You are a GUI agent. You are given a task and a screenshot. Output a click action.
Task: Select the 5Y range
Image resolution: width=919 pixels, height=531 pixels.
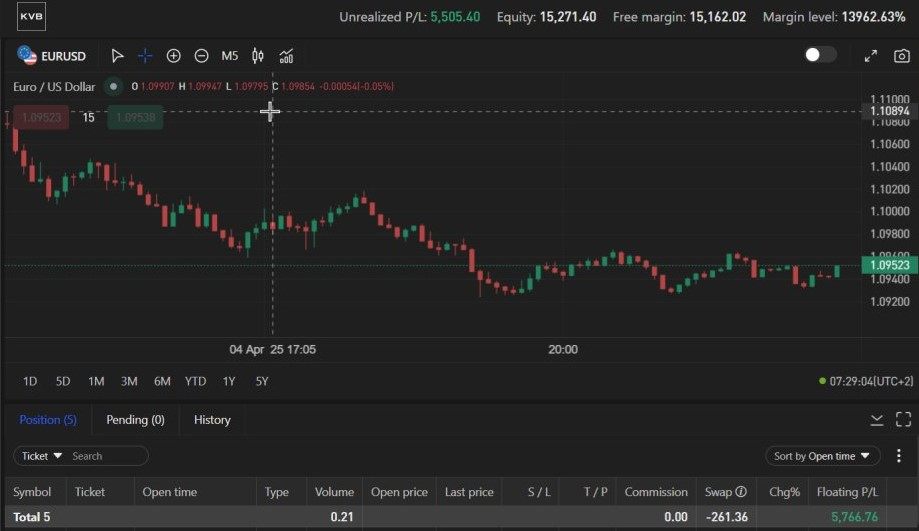(262, 382)
